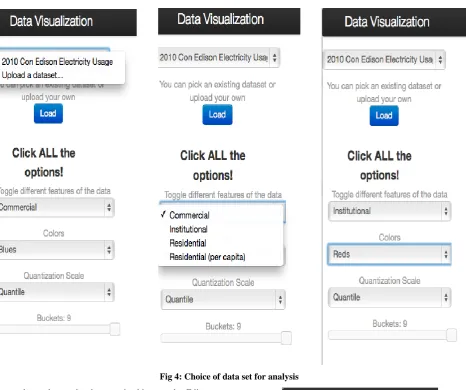466x390 pixels.
Task: Click the Load button in the right panel
Action: point(384,116)
